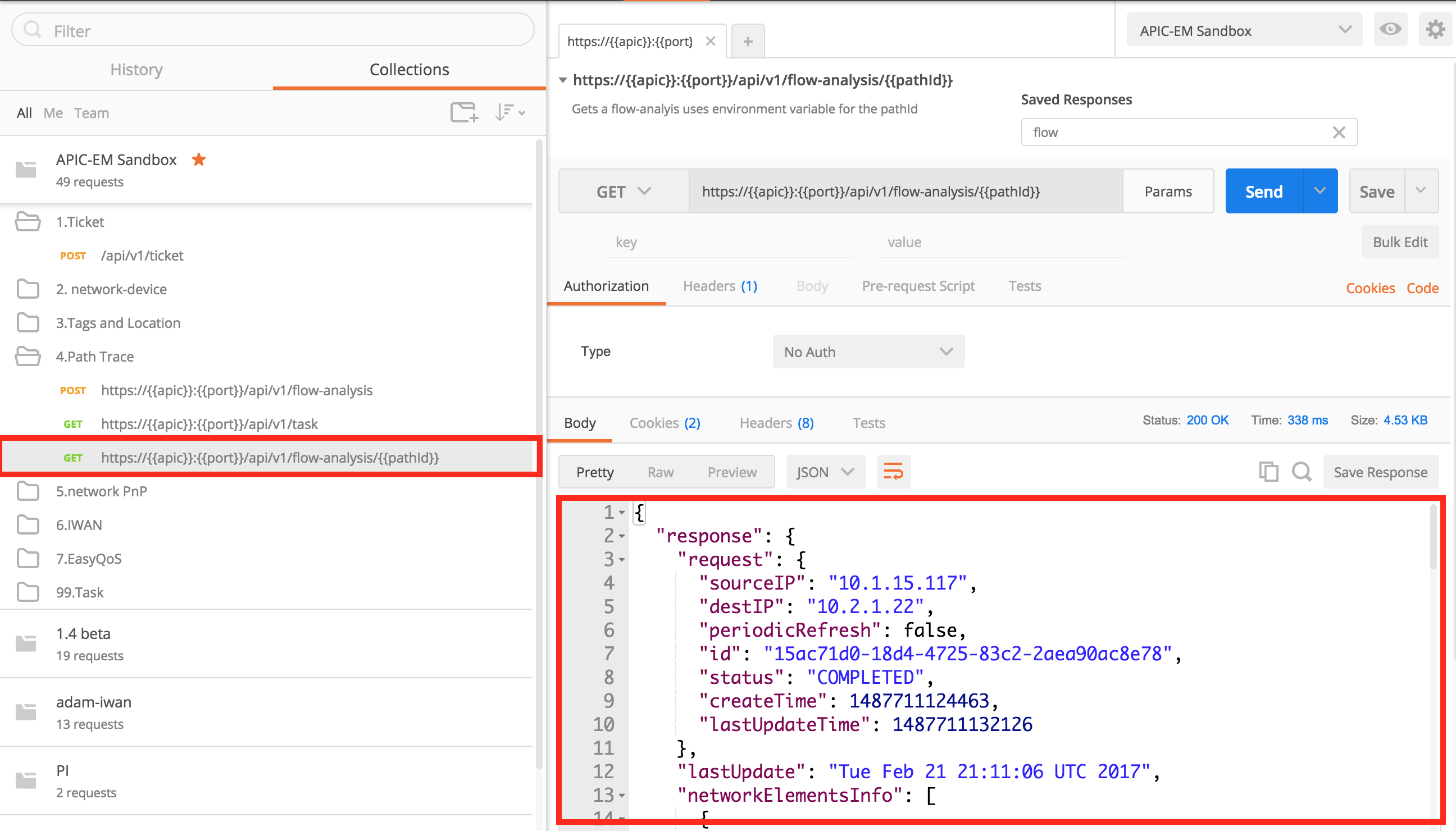Click the blue Send button
The height and width of the screenshot is (831, 1456).
(x=1264, y=191)
